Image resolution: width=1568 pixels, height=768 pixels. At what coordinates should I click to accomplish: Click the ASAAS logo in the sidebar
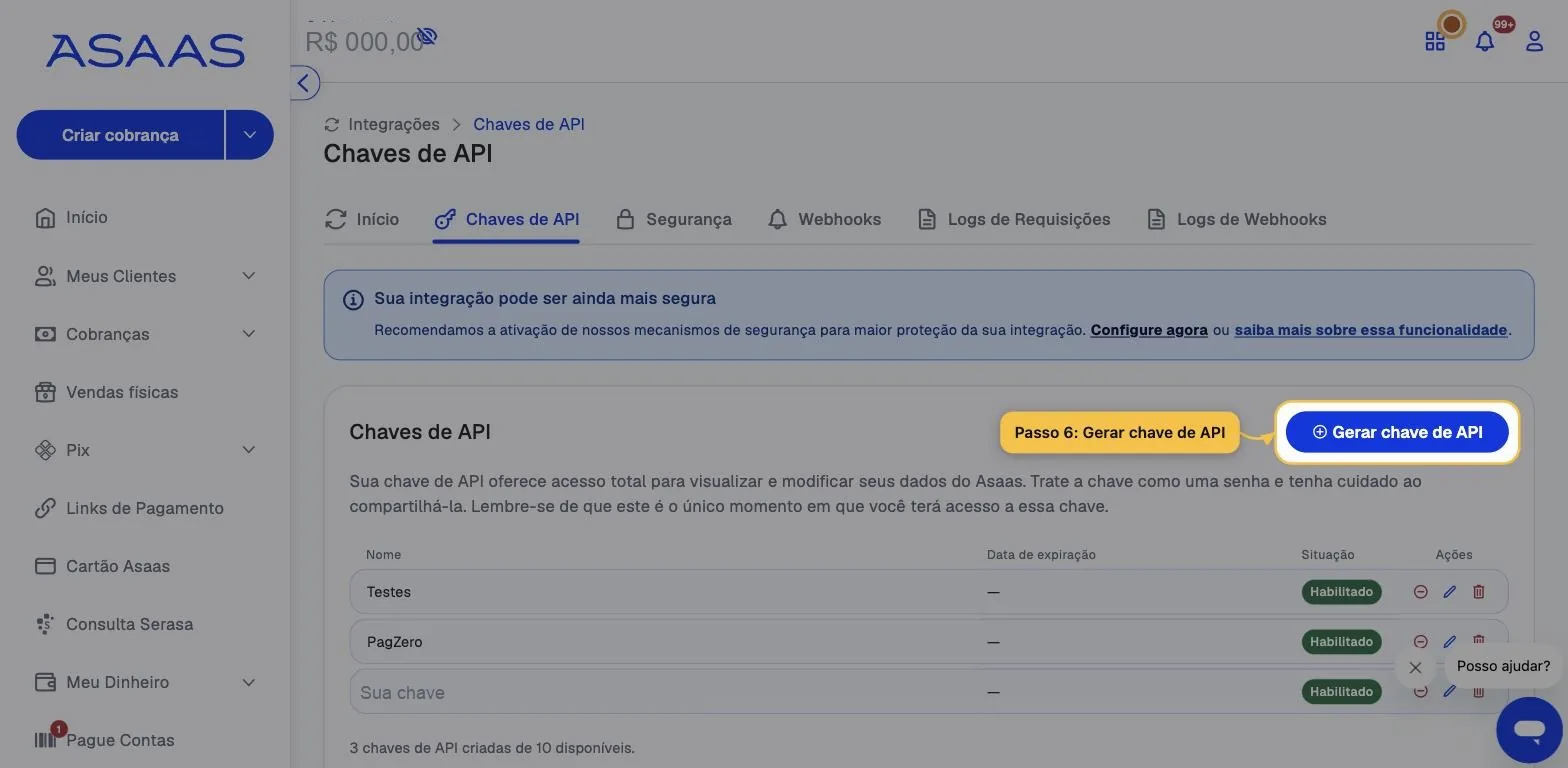[145, 50]
